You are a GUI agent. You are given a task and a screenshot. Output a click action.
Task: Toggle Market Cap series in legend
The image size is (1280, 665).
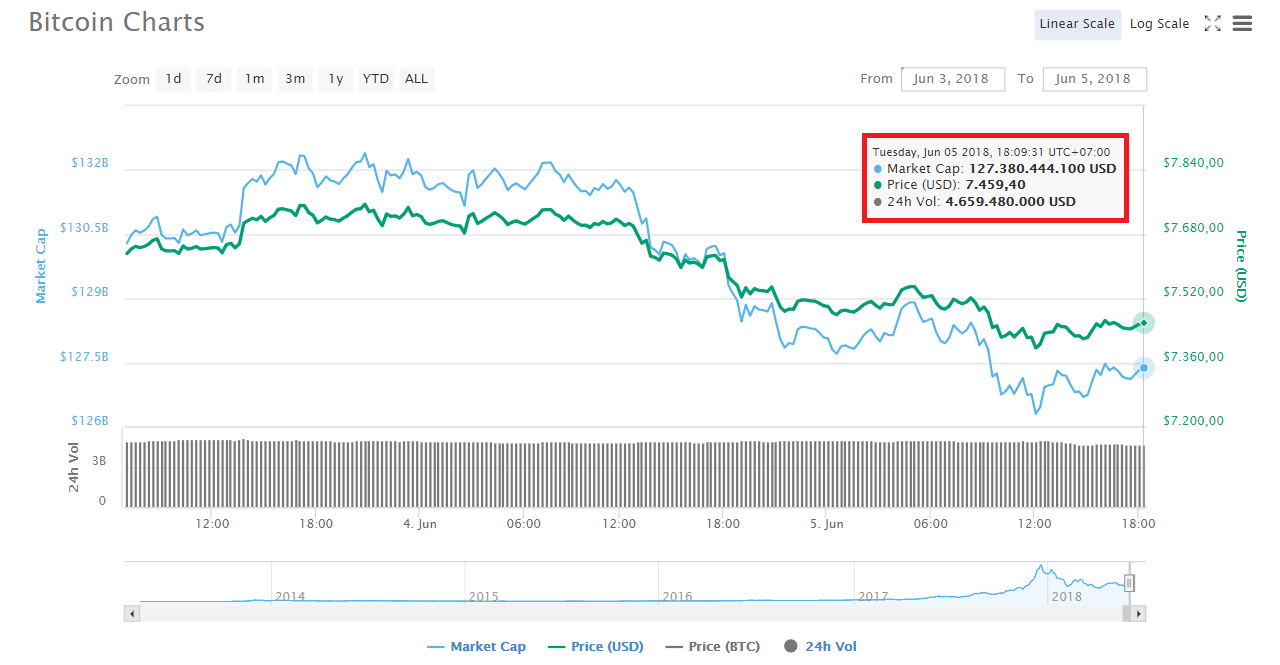476,647
